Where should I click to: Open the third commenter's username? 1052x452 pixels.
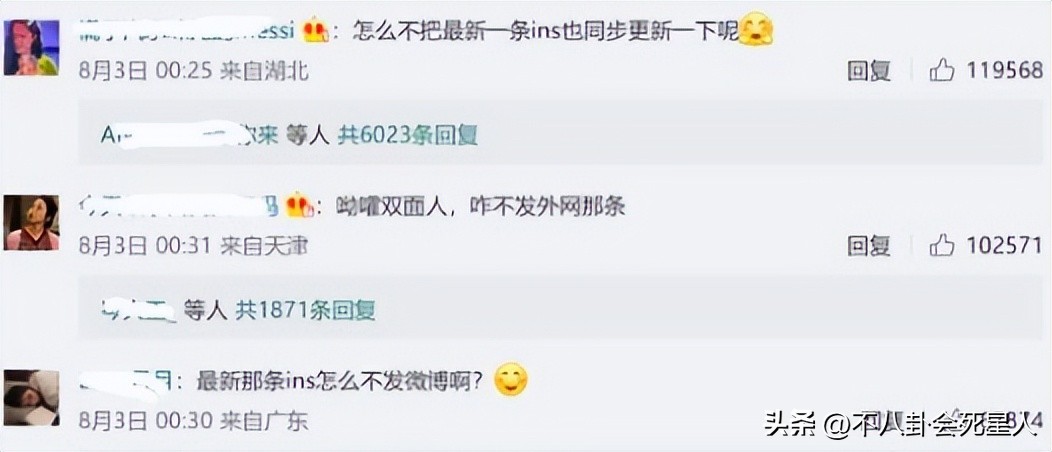tap(129, 382)
